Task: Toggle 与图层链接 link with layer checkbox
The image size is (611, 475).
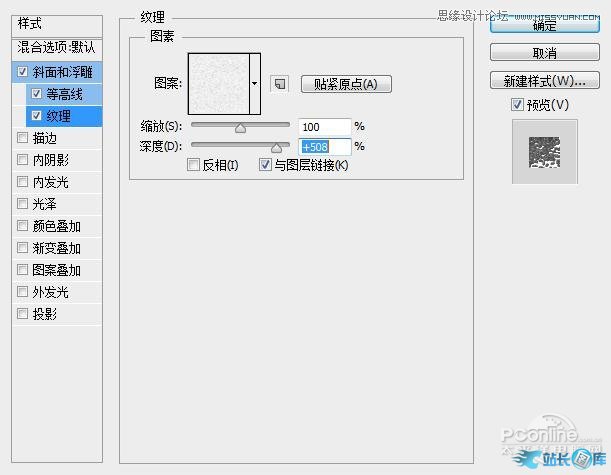Action: click(265, 165)
